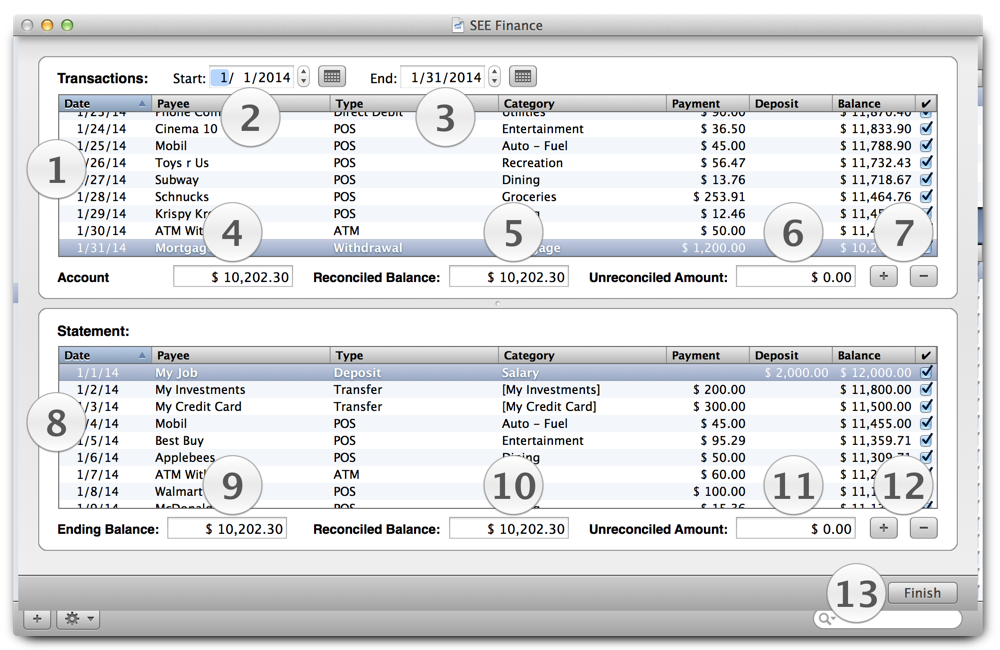
Task: Select the Subway Dining transaction row
Action: point(497,180)
